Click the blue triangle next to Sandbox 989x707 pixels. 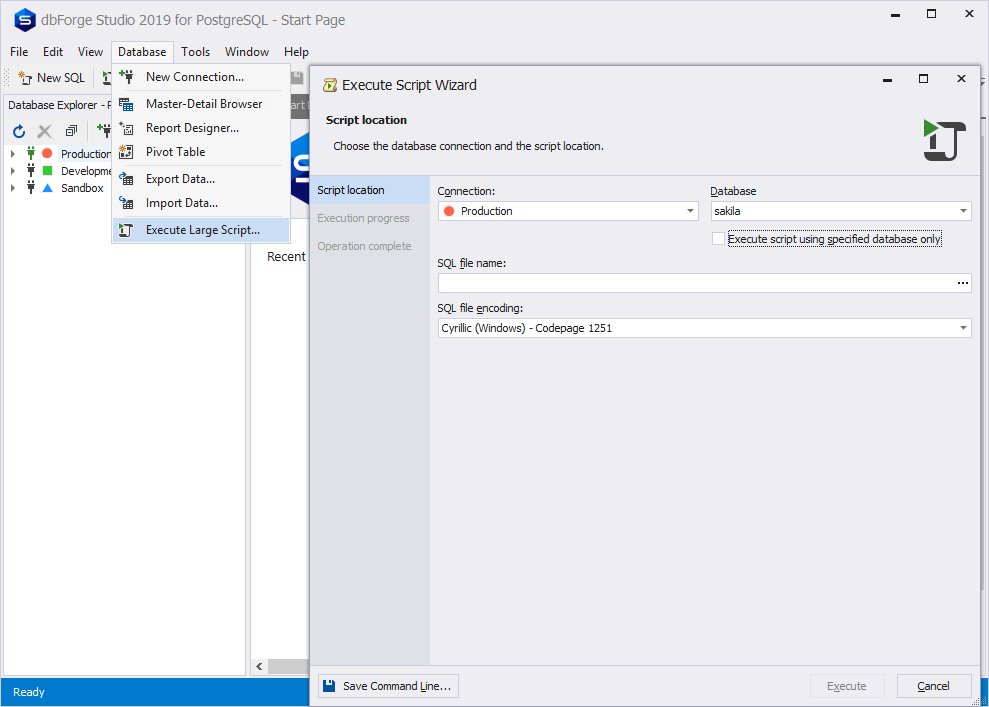(47, 188)
